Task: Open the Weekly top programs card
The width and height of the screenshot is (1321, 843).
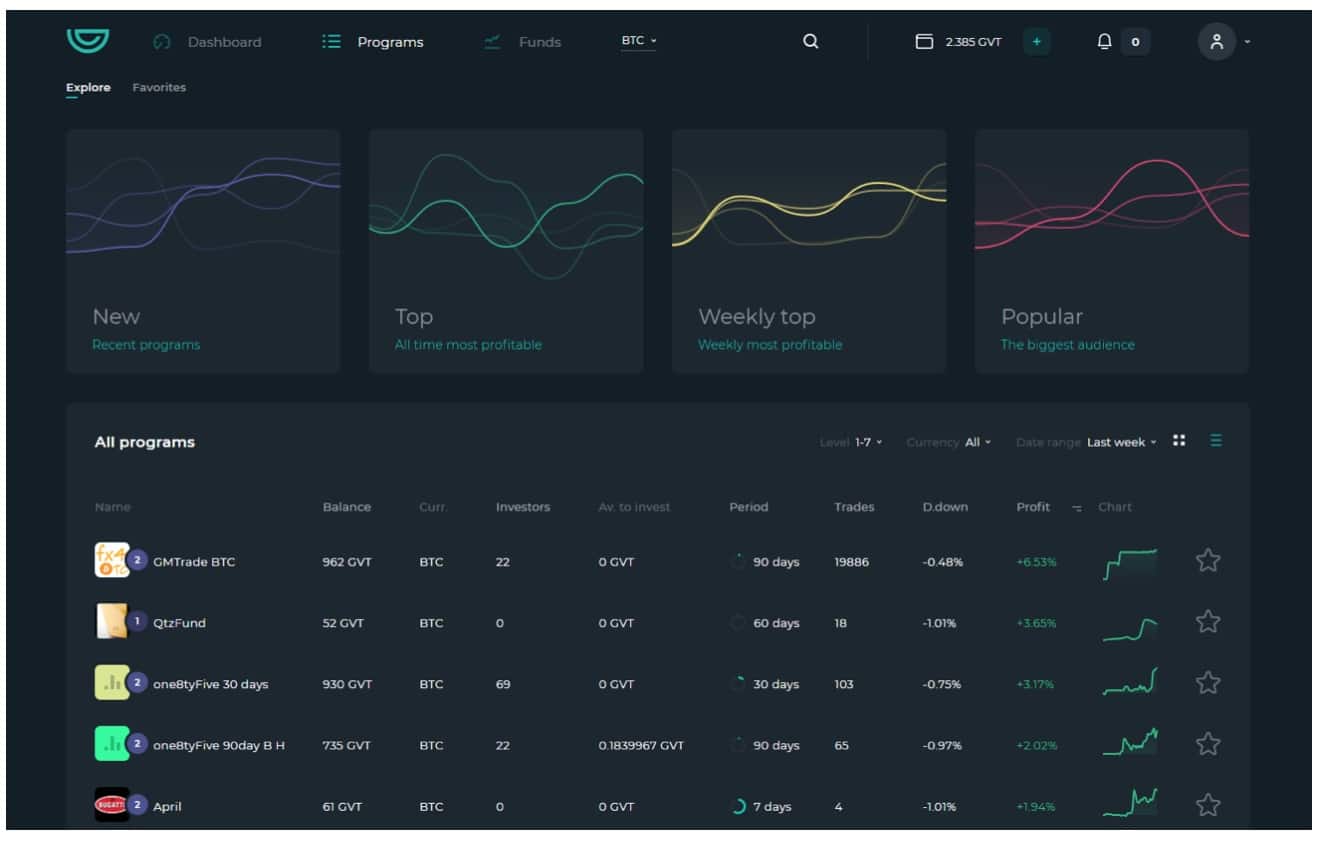Action: [808, 251]
